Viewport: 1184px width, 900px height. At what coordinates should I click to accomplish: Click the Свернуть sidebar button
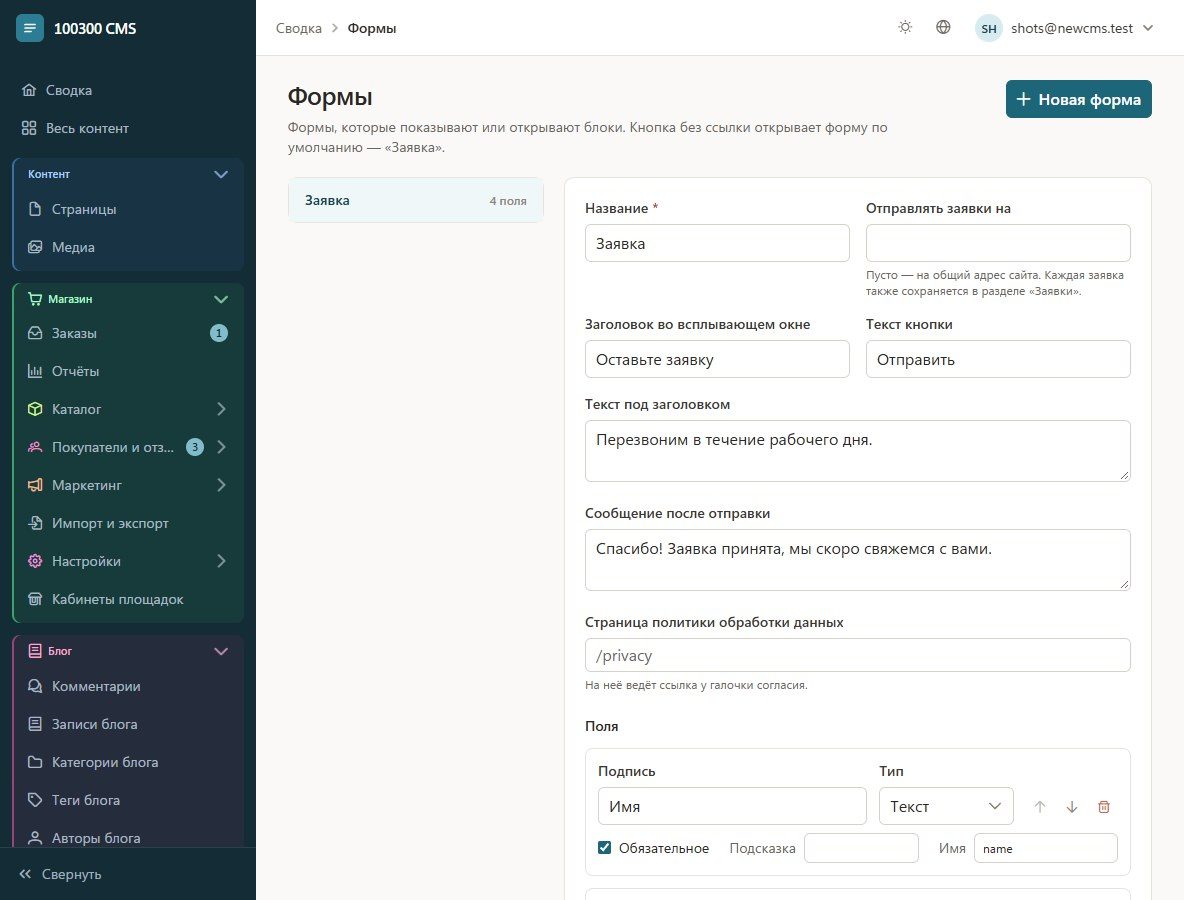pos(60,874)
